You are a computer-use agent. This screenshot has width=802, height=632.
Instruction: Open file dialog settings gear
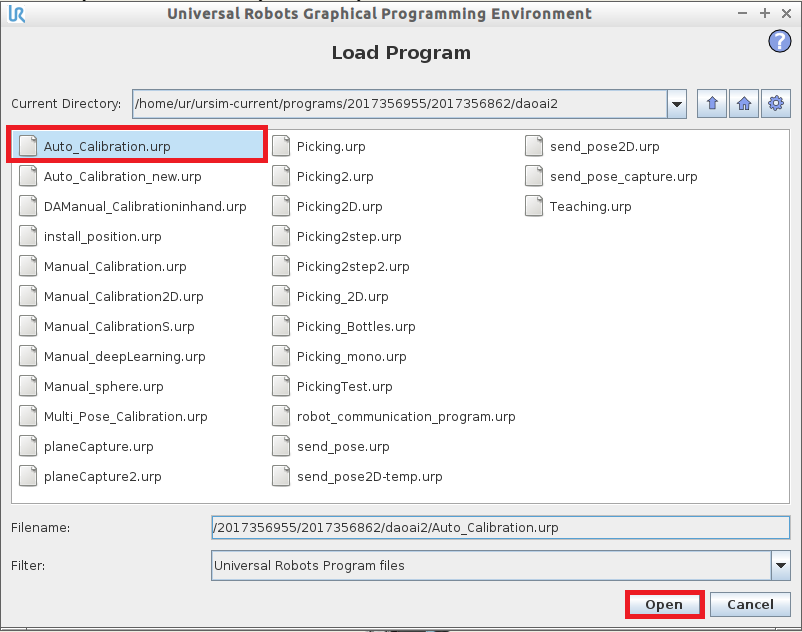[x=775, y=104]
